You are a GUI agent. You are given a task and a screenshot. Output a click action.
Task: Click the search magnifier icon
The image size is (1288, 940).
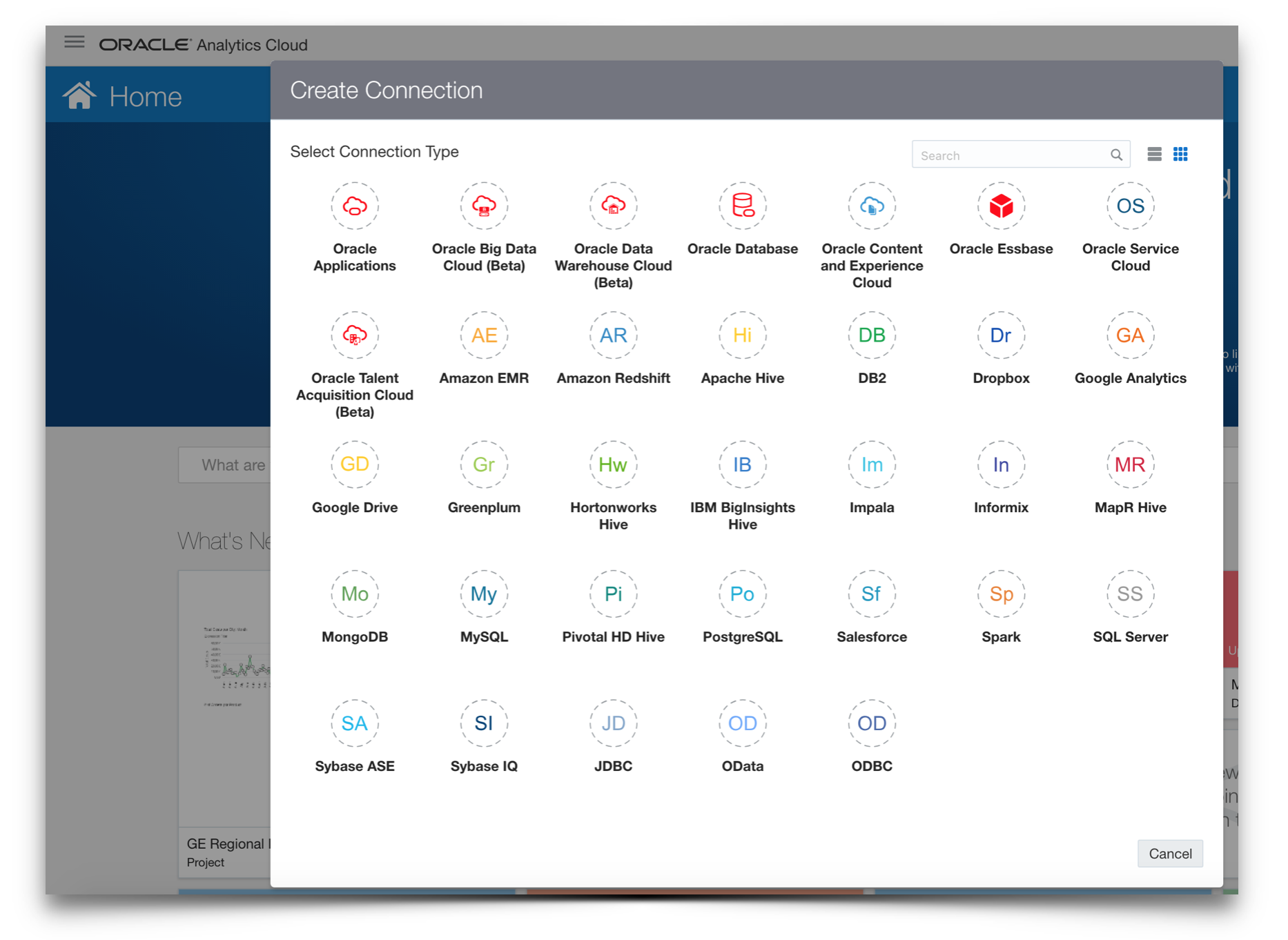[1116, 155]
